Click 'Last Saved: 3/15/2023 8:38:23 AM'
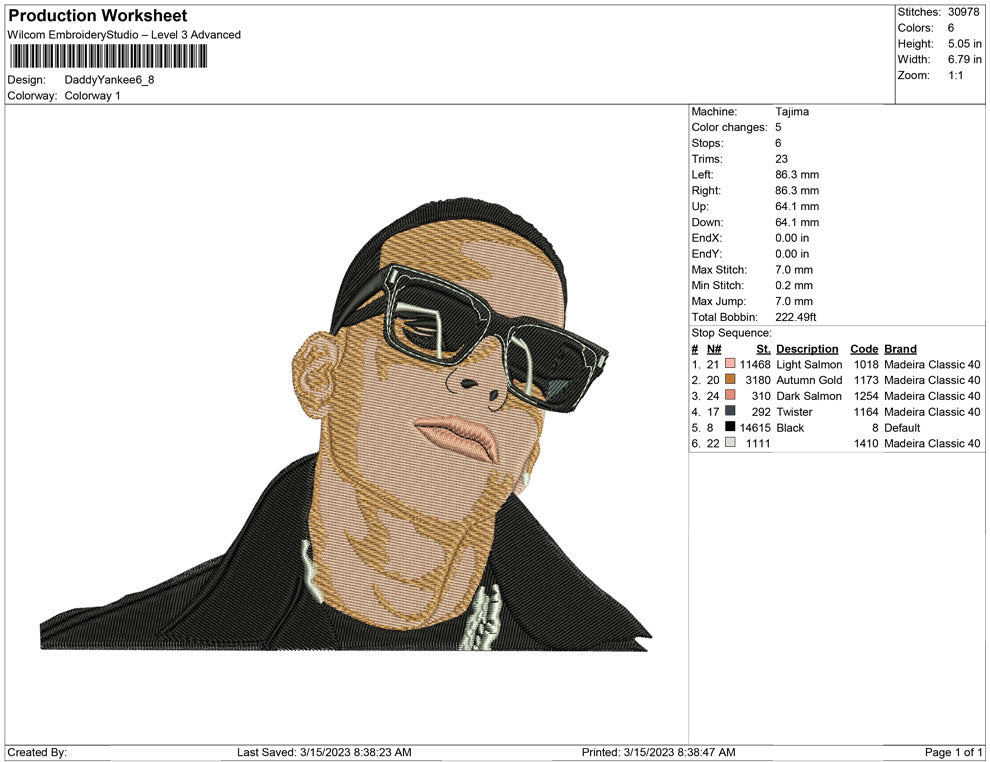 point(324,752)
